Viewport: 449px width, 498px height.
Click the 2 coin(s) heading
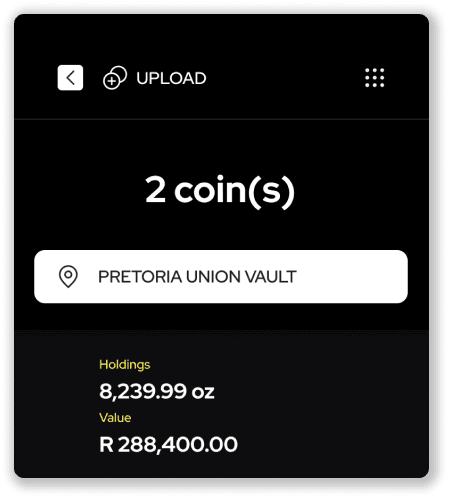(x=220, y=191)
